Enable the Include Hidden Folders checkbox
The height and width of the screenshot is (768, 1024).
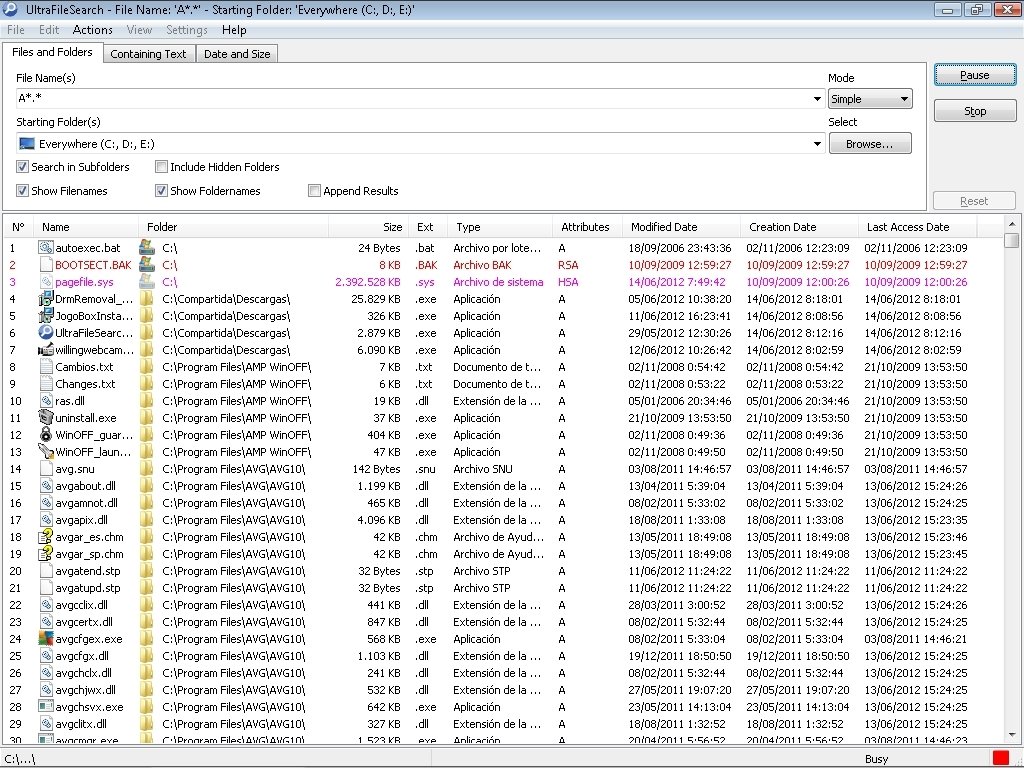tap(161, 167)
